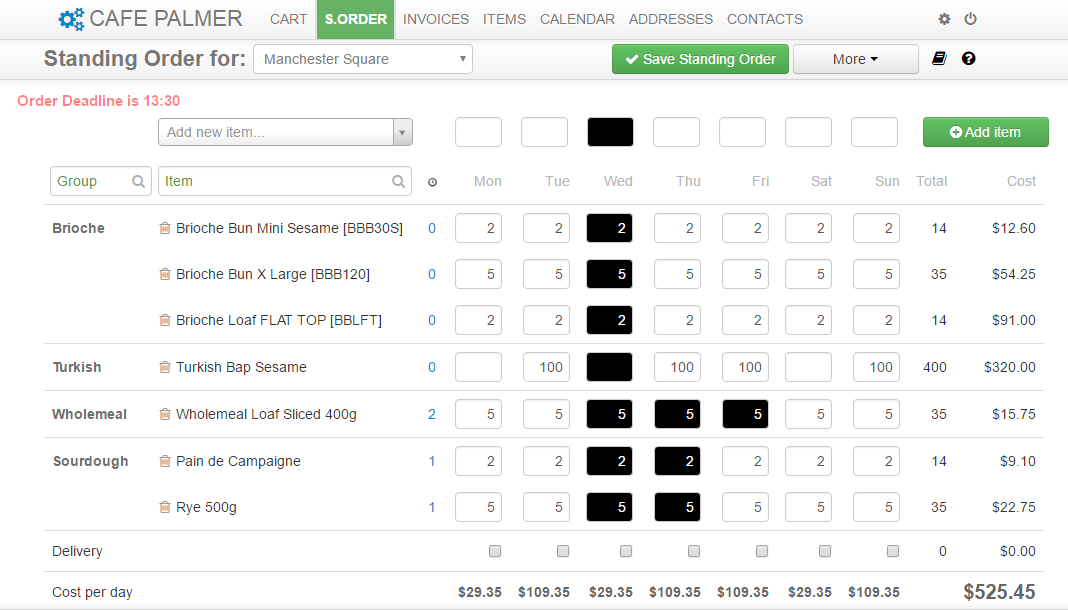Switch to the INVOICES tab
This screenshot has height=610, width=1068.
pos(436,19)
